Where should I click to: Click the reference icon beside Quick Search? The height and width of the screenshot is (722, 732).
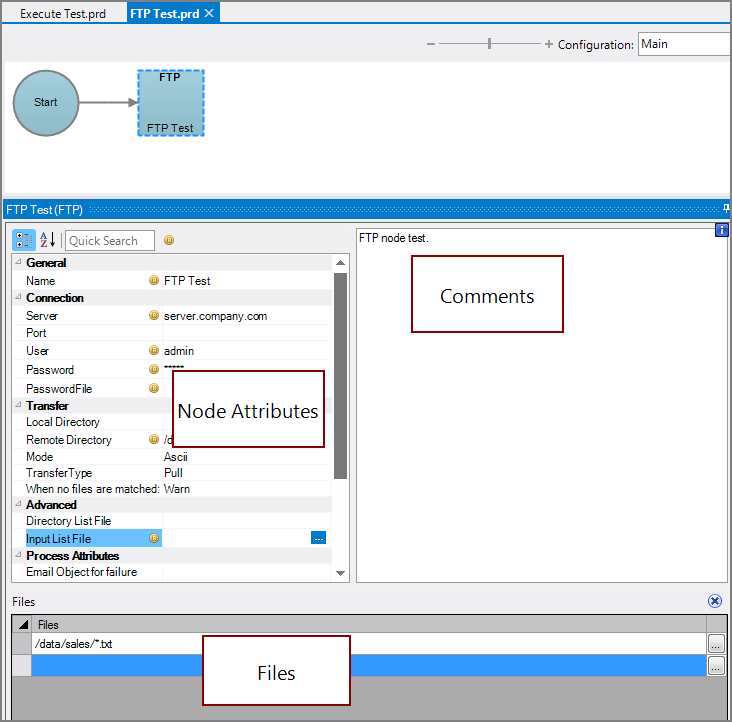[169, 240]
